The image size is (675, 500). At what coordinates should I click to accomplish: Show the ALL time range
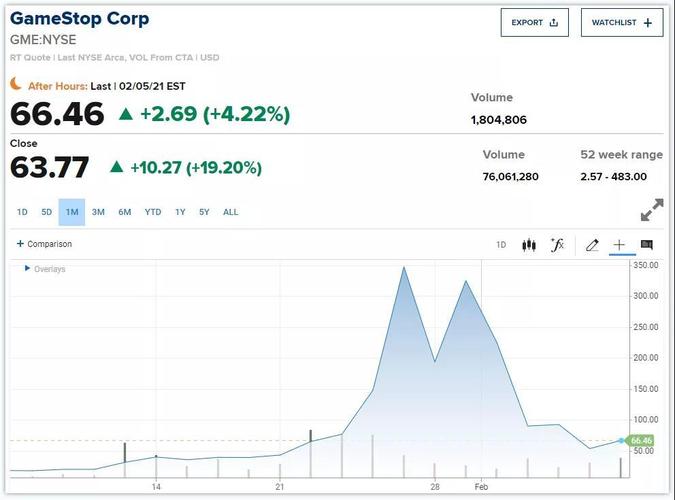pos(230,212)
